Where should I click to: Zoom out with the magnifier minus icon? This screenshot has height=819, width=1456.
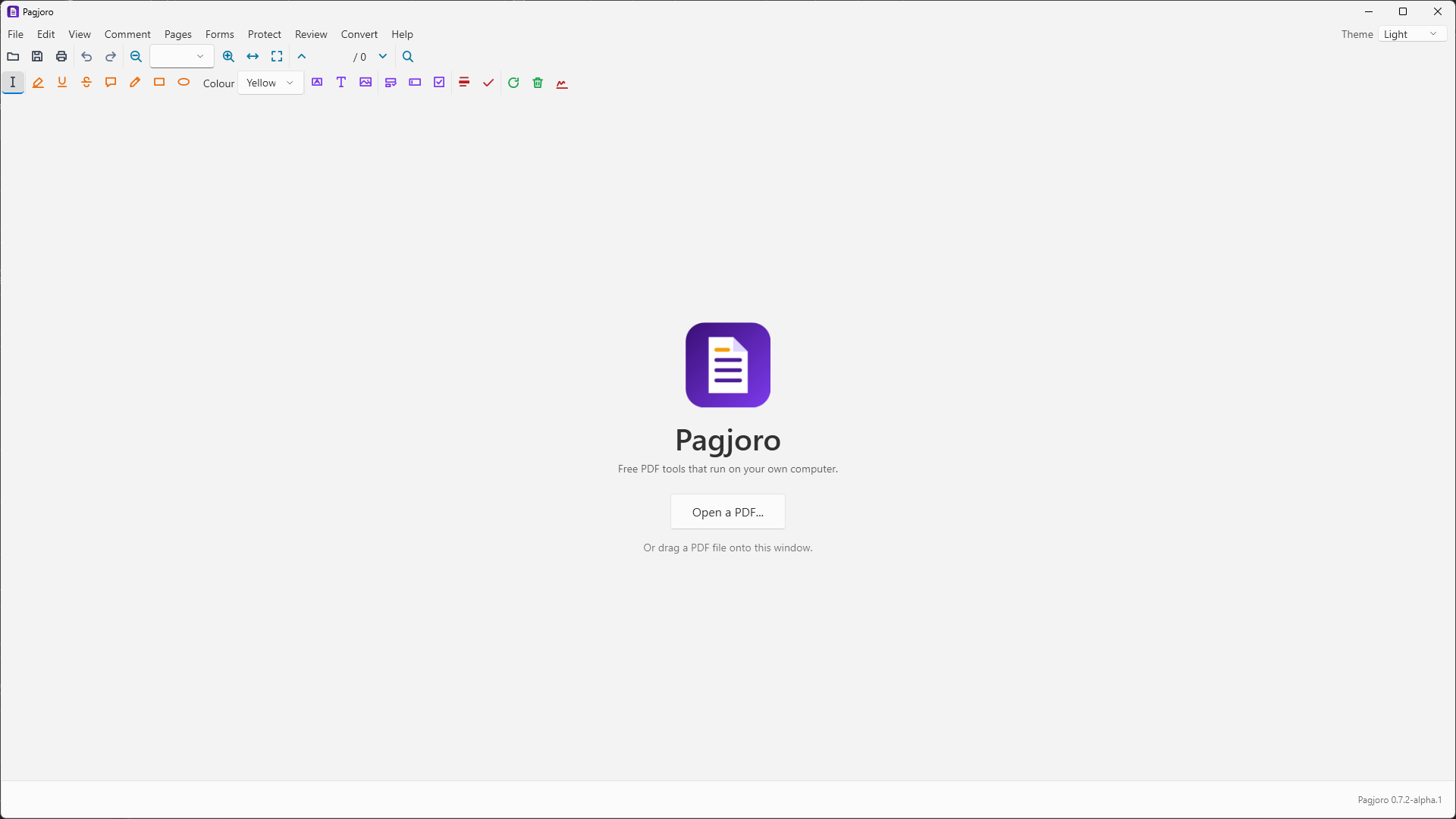click(x=136, y=57)
